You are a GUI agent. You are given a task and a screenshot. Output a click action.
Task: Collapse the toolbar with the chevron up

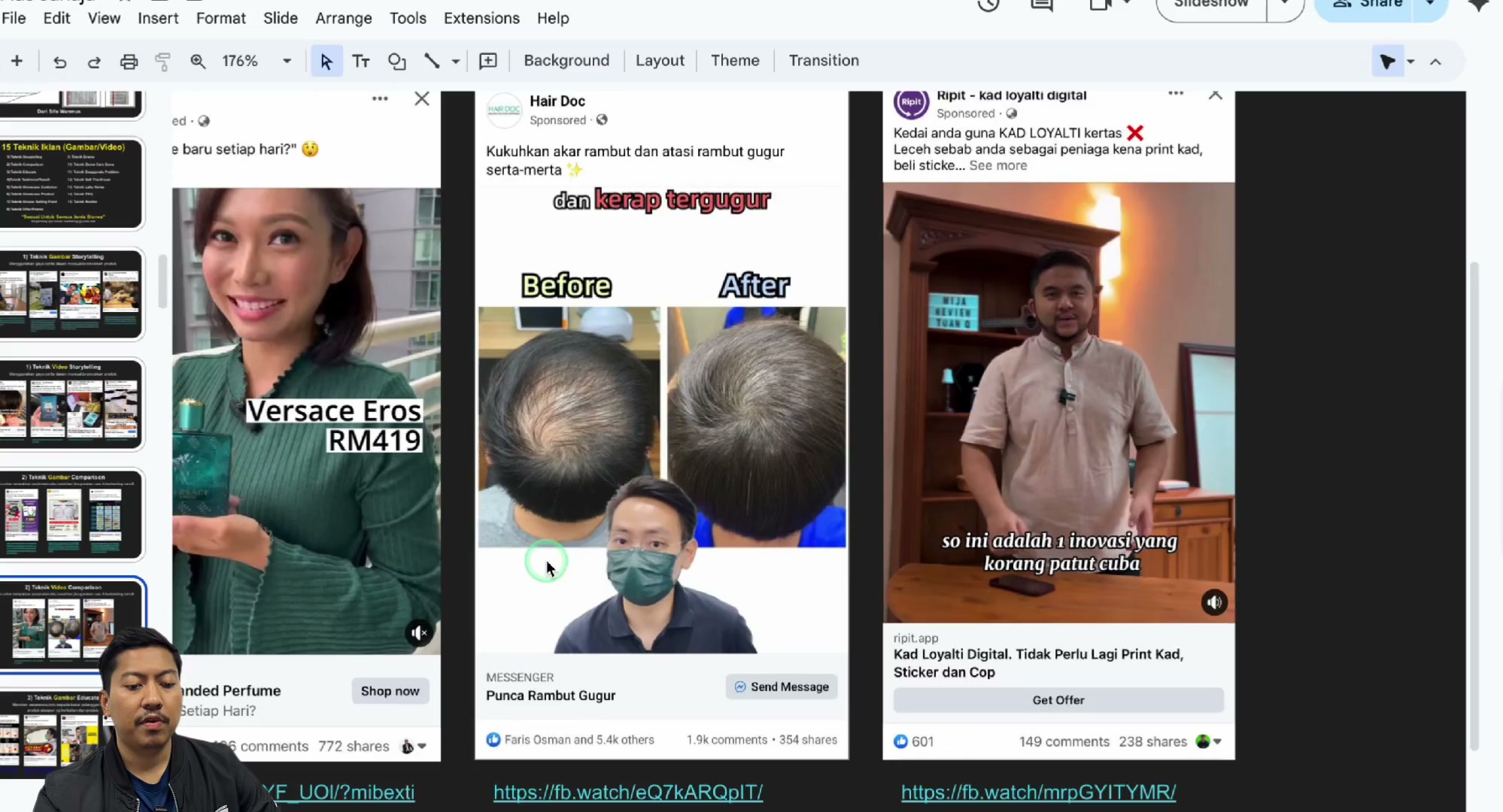click(1435, 62)
